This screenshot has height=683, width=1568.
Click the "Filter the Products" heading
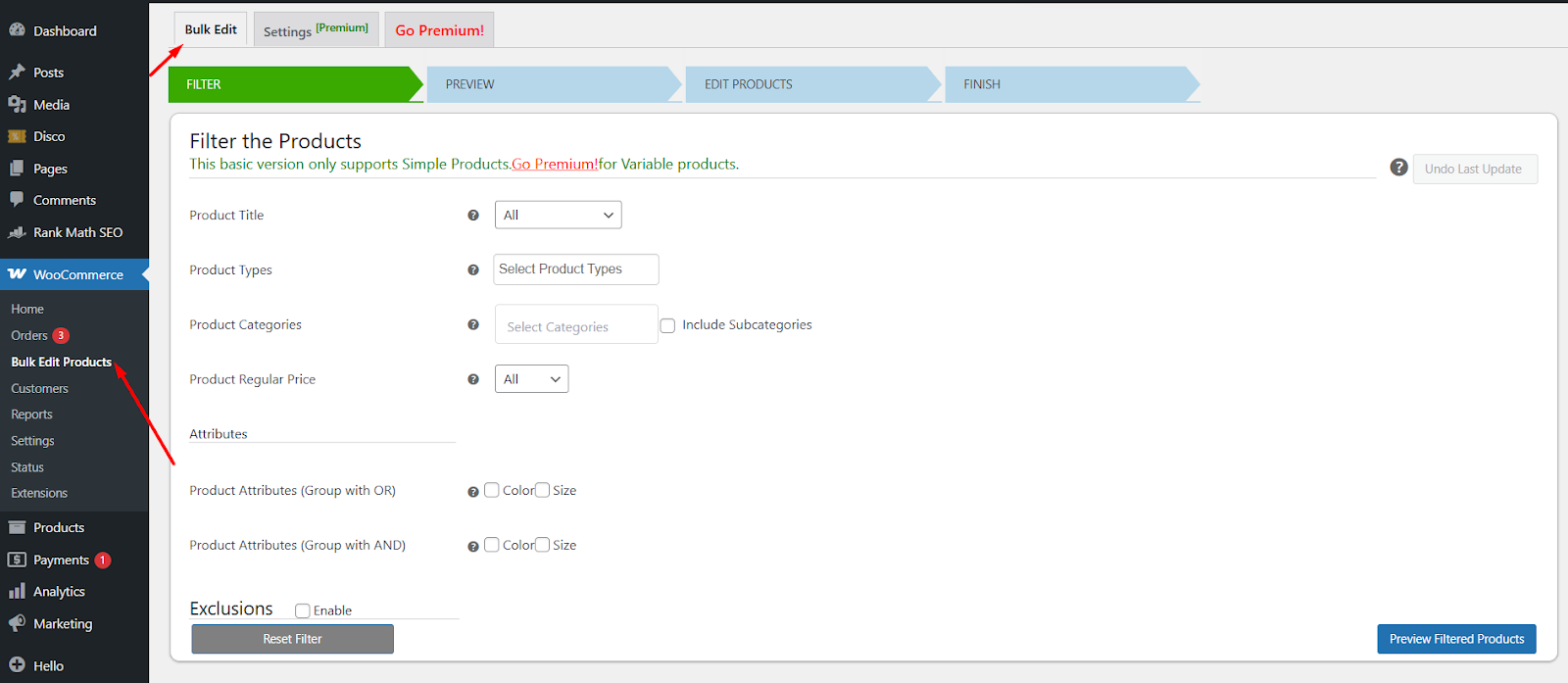tap(275, 141)
